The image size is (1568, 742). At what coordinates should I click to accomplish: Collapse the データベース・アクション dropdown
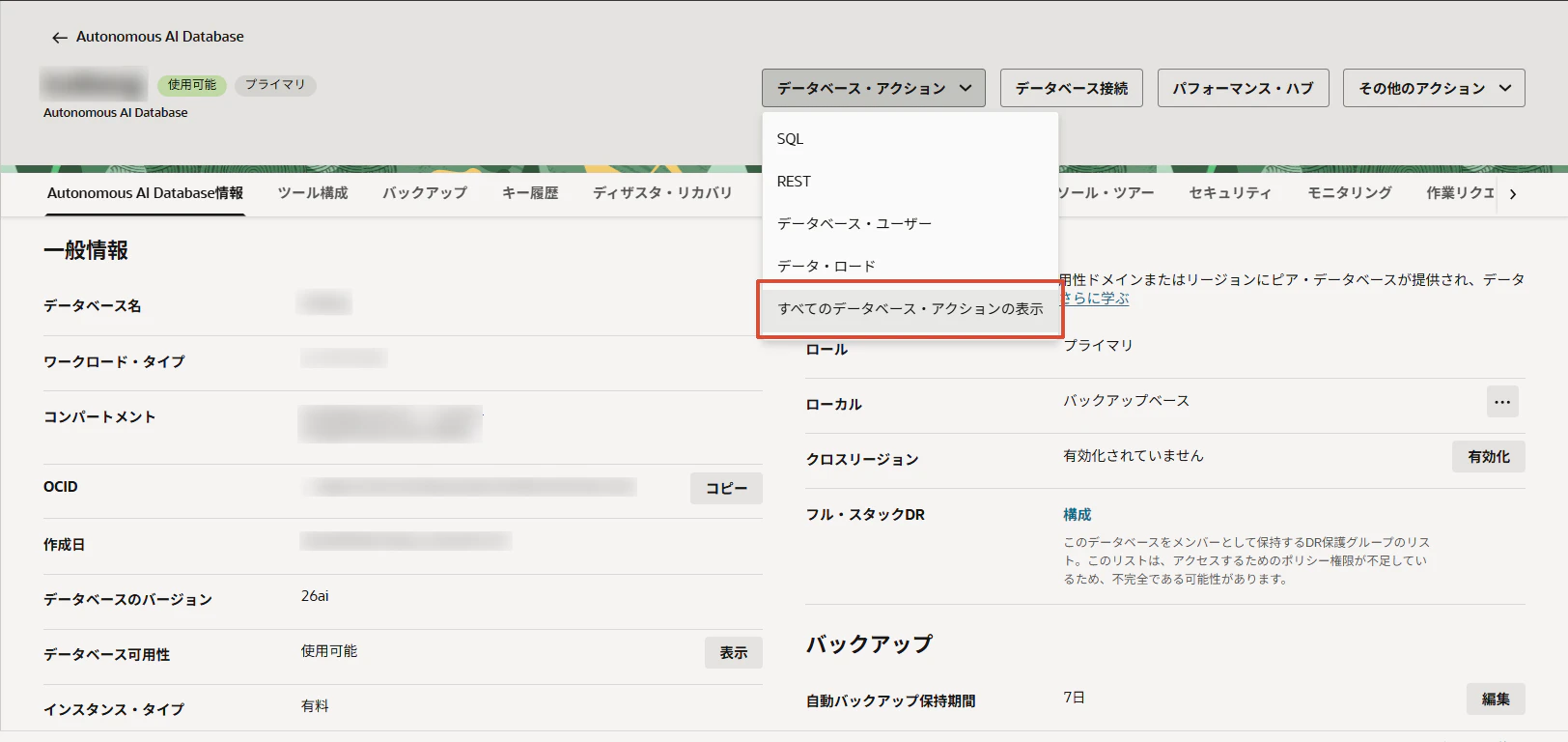873,88
